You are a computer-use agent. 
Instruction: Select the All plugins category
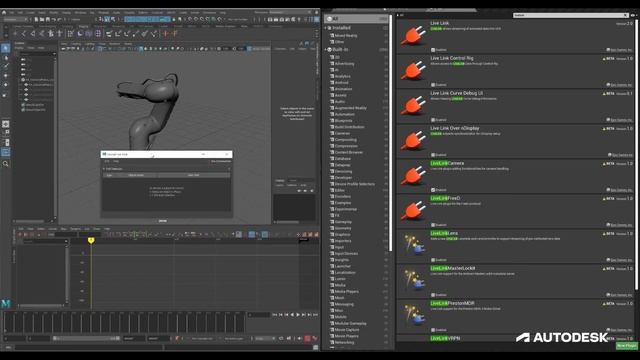[x=356, y=19]
